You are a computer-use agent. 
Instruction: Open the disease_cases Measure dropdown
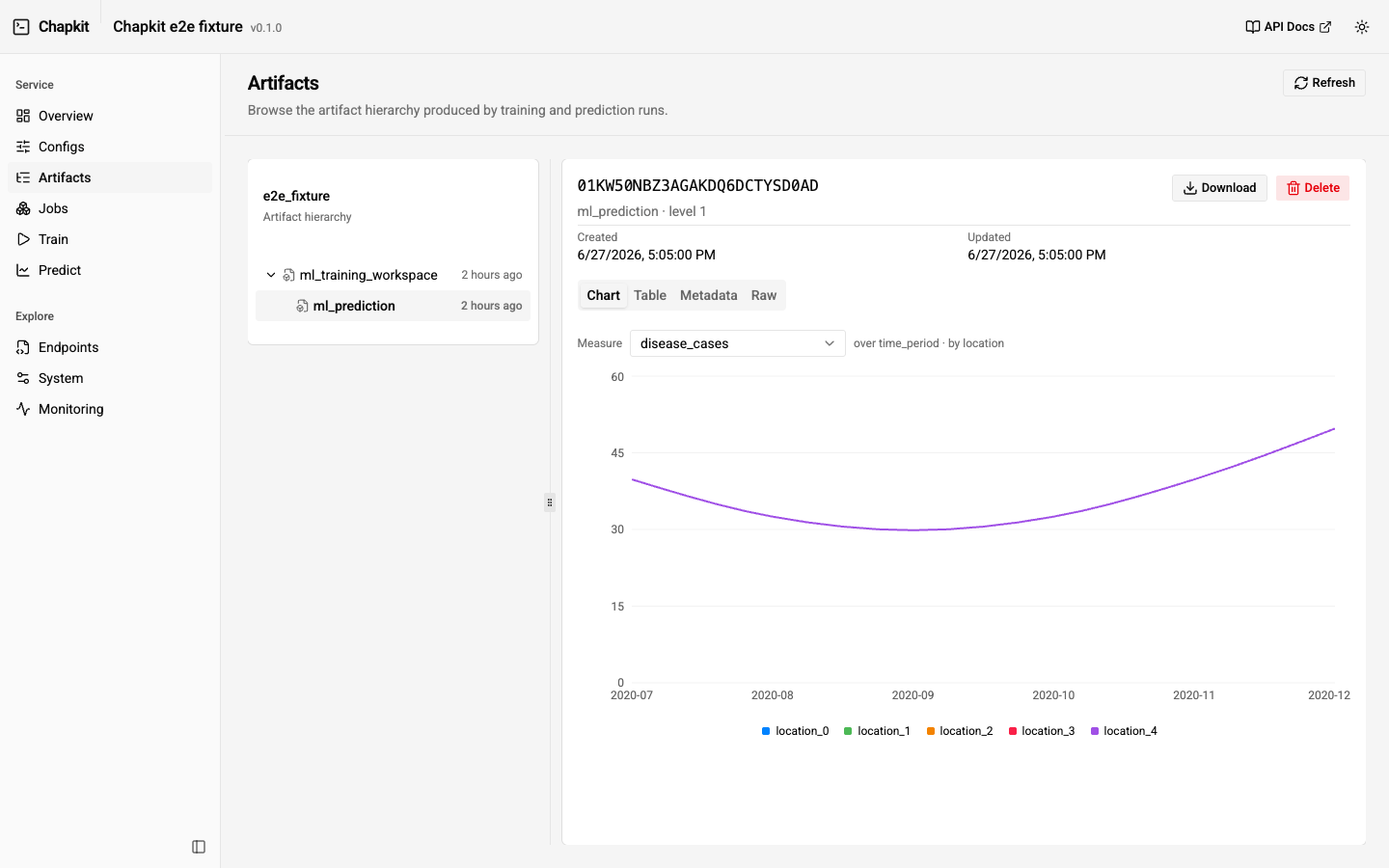737,343
